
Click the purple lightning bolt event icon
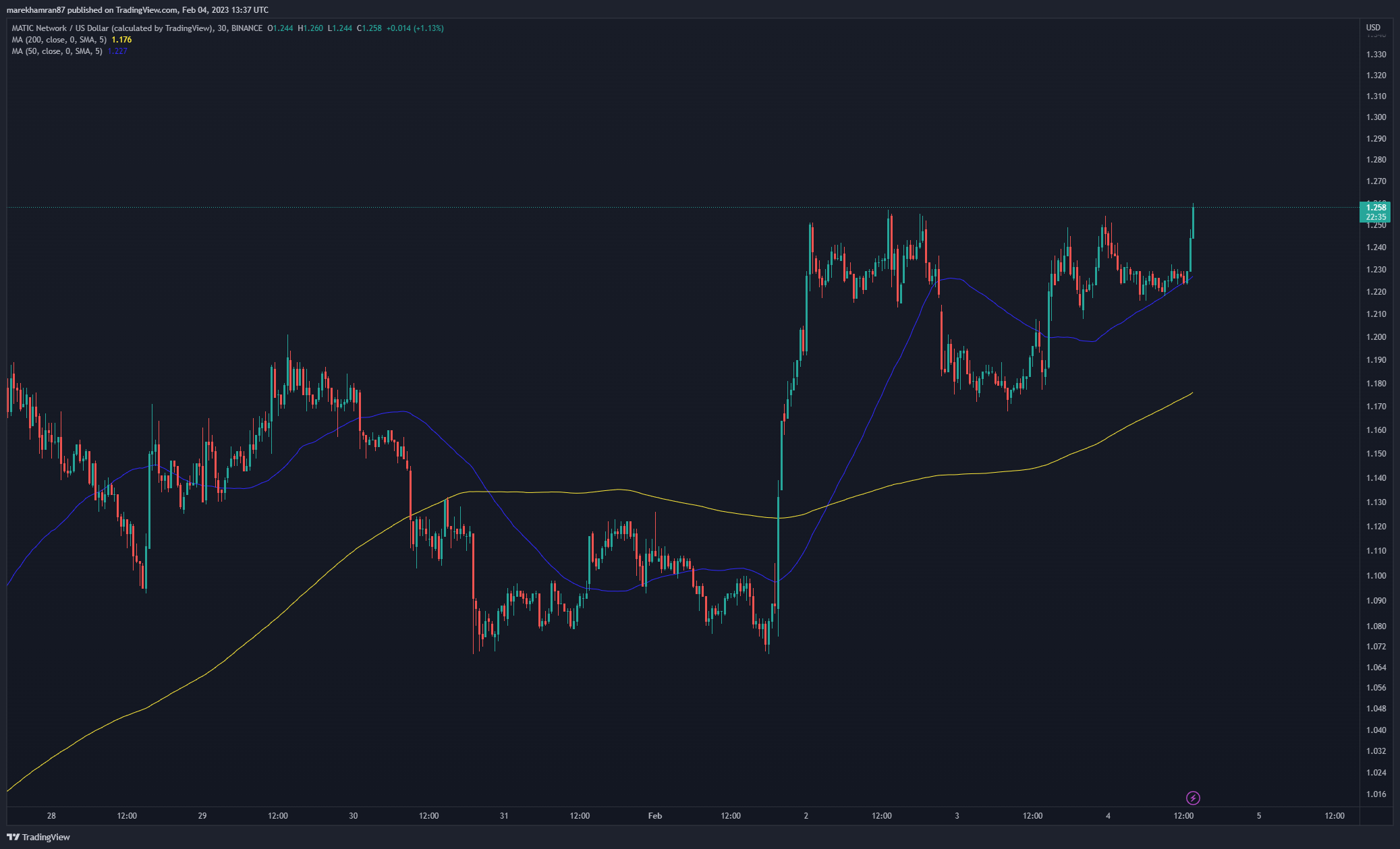(1193, 798)
